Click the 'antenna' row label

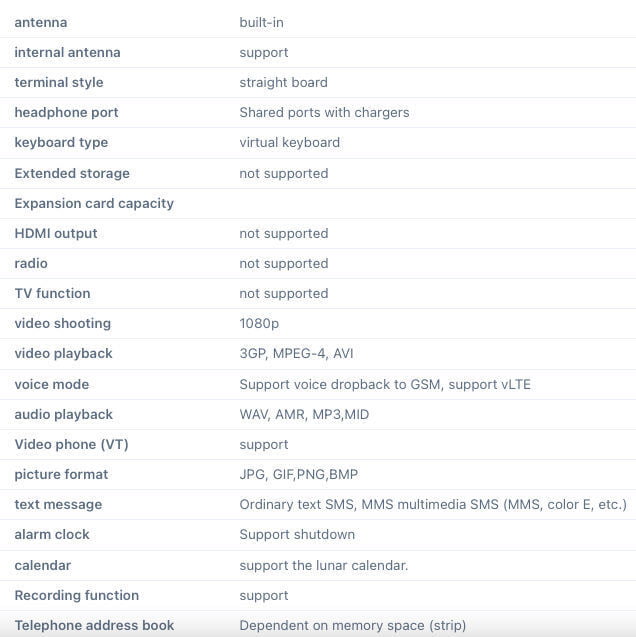point(41,22)
